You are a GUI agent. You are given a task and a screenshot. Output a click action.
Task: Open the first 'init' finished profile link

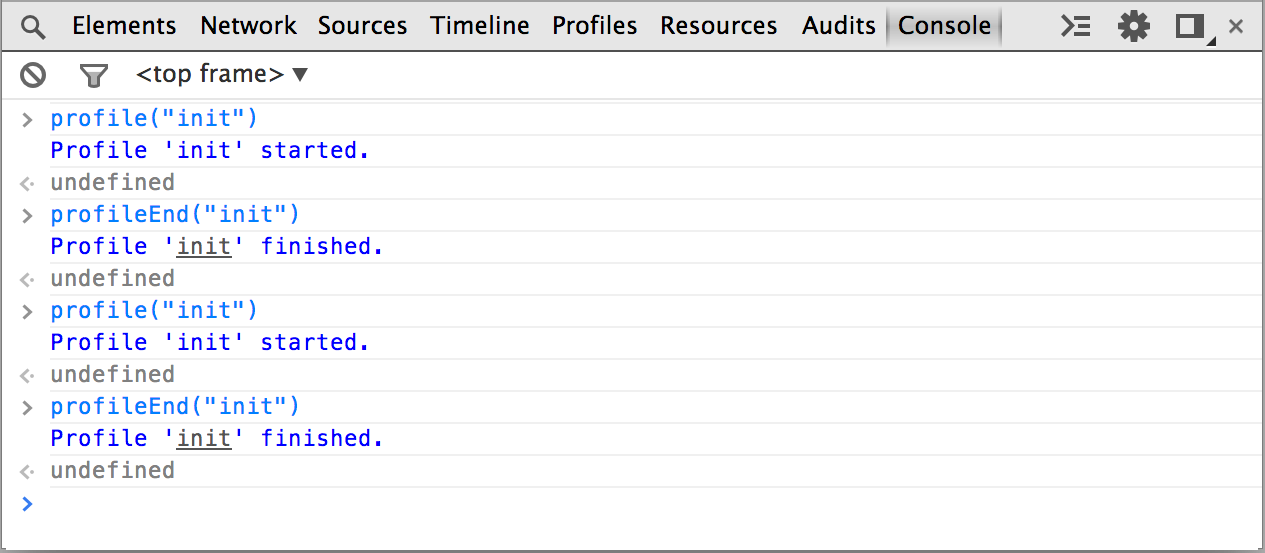(204, 246)
